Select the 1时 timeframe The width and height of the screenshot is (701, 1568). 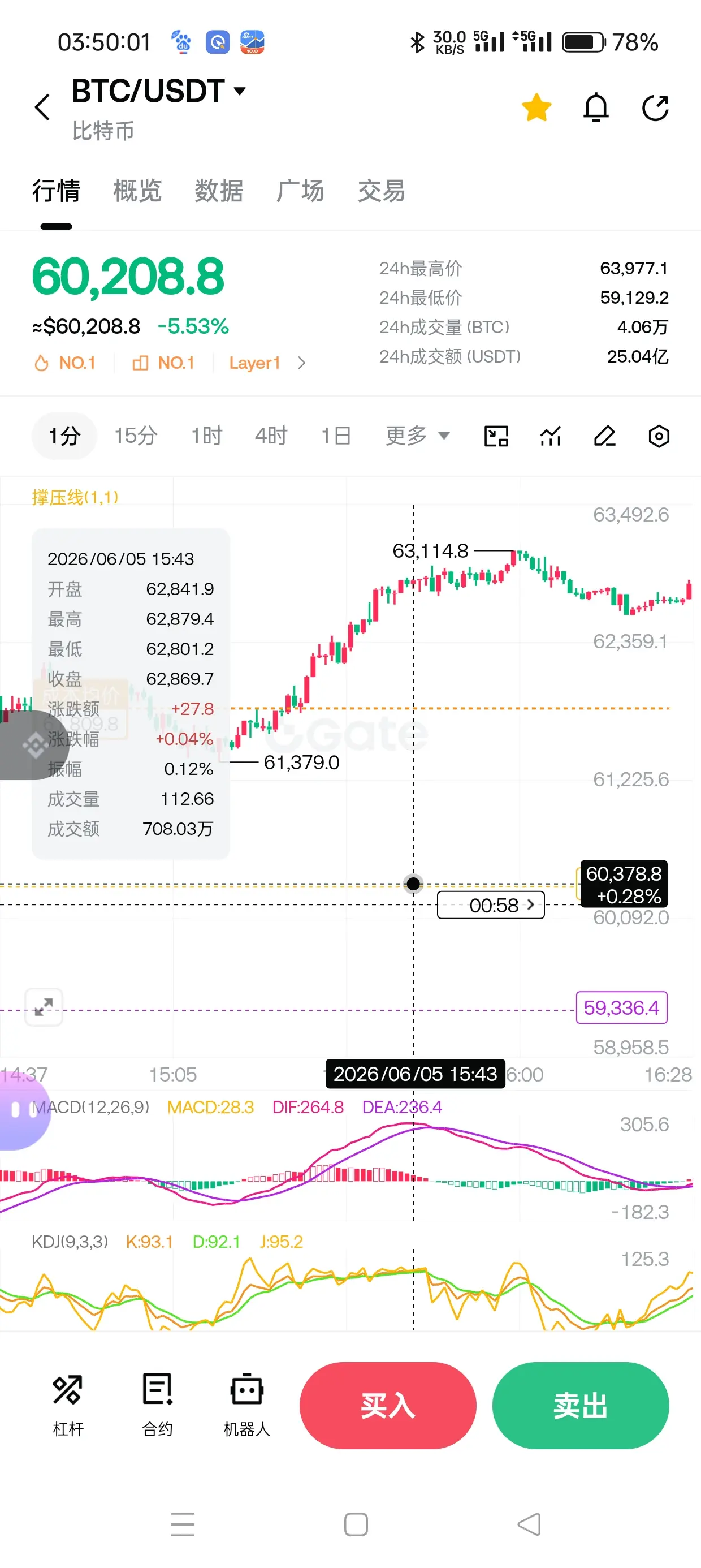click(207, 436)
